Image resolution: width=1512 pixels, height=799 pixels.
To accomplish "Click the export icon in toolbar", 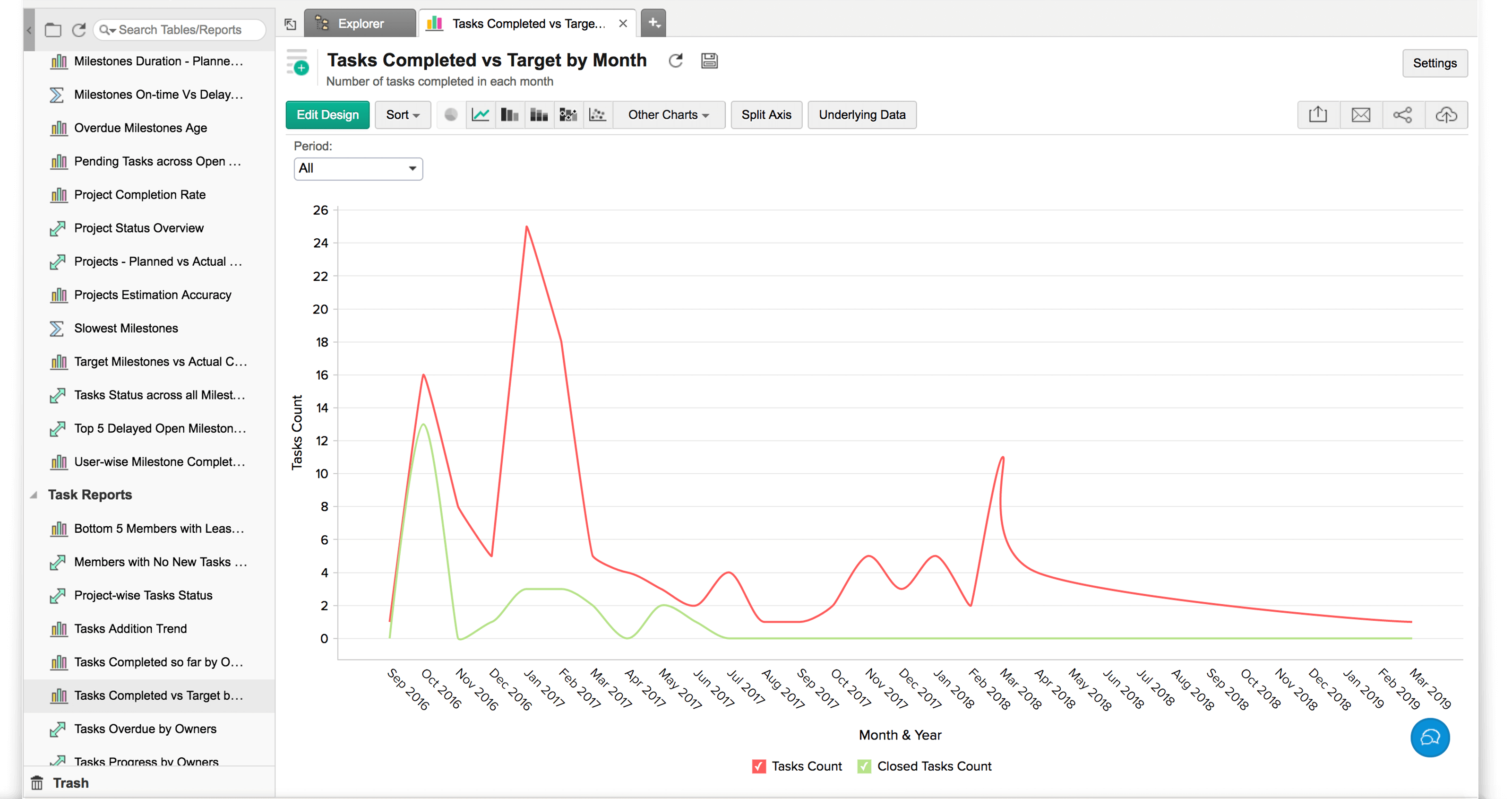I will tap(1318, 114).
